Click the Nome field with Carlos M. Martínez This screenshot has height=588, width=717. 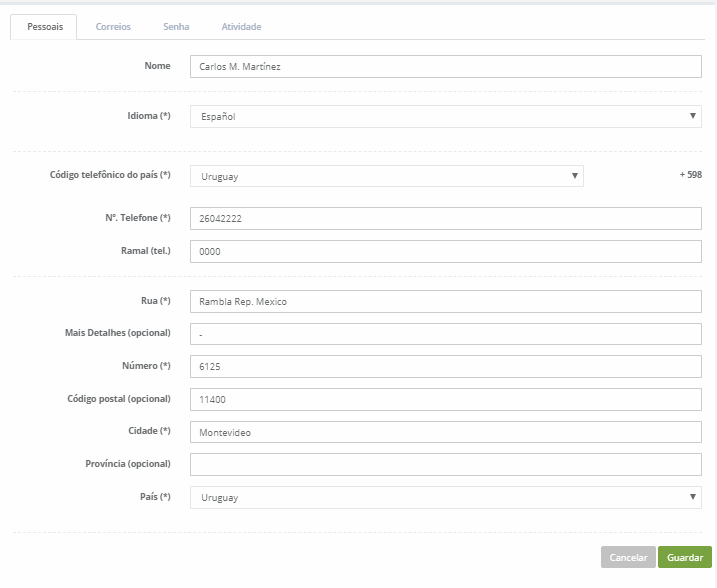coord(445,66)
